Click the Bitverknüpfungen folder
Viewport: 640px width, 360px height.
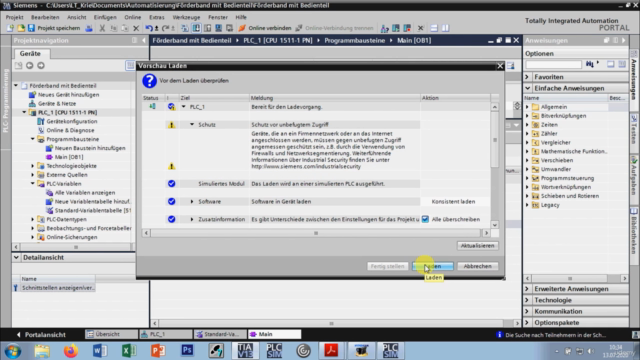pyautogui.click(x=563, y=116)
